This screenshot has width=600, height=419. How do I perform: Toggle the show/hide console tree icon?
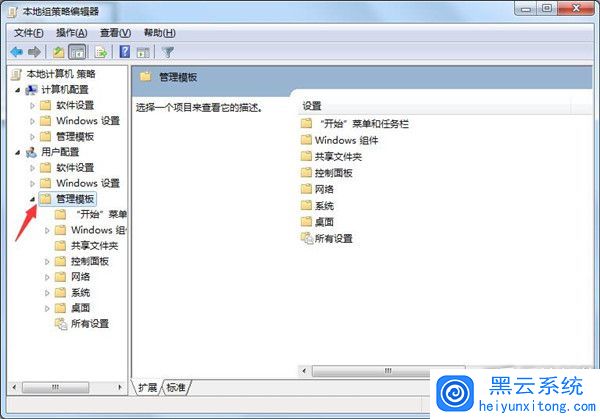[x=77, y=52]
